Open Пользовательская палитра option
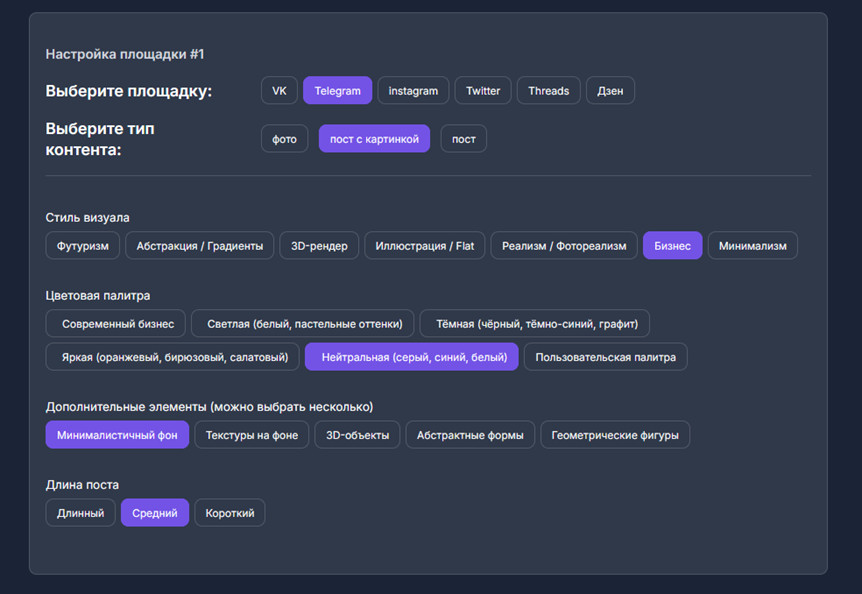862x594 pixels. pyautogui.click(x=605, y=357)
